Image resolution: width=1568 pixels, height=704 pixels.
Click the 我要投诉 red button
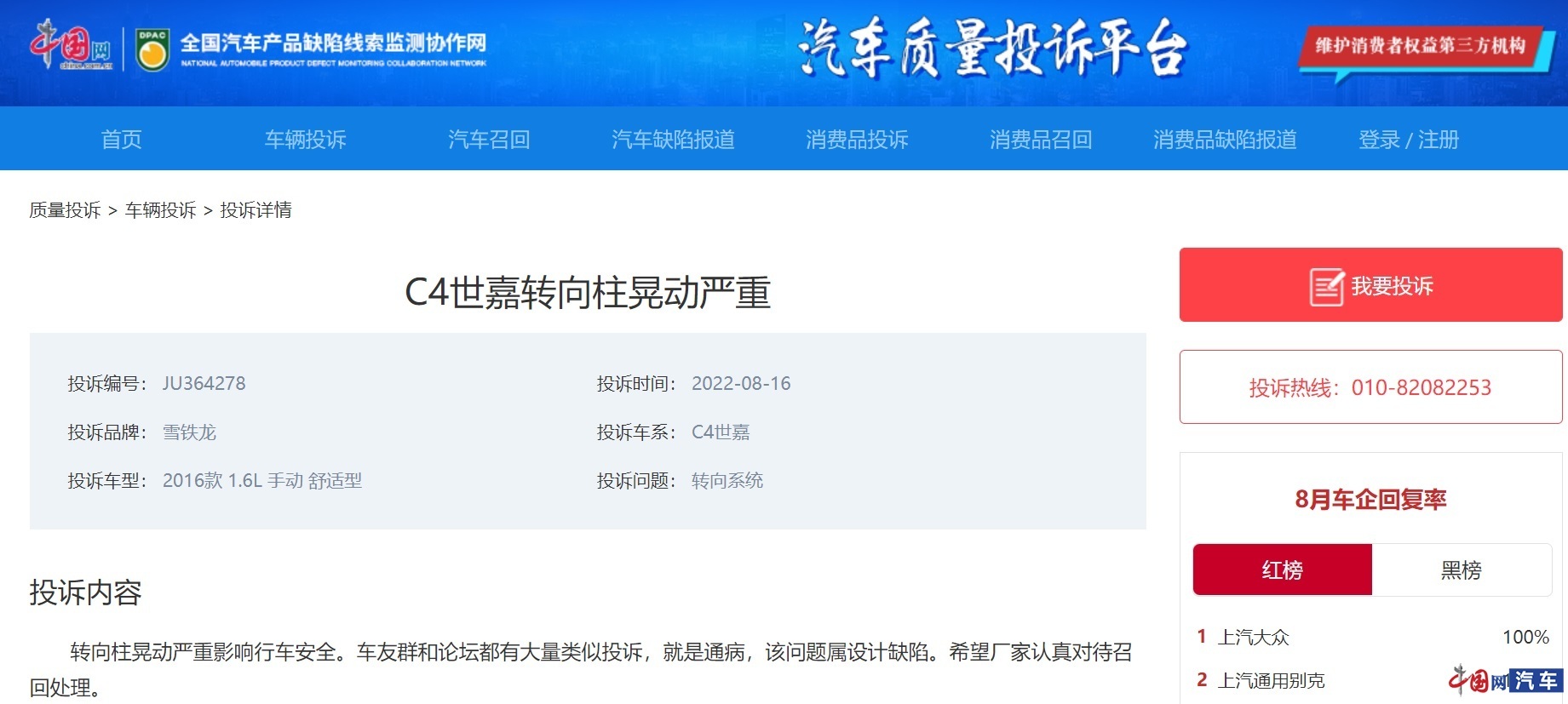[x=1370, y=285]
